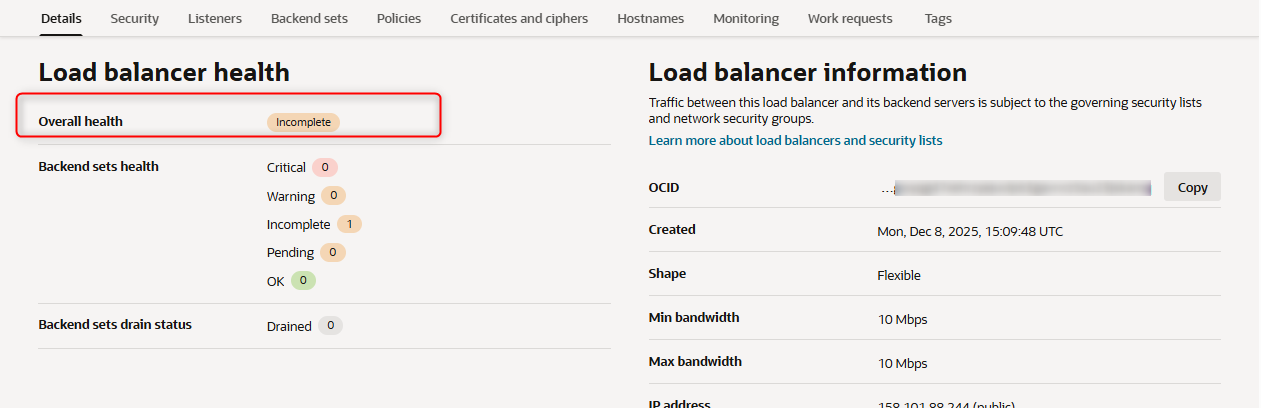
Task: Click the Pending count badge
Action: point(333,252)
